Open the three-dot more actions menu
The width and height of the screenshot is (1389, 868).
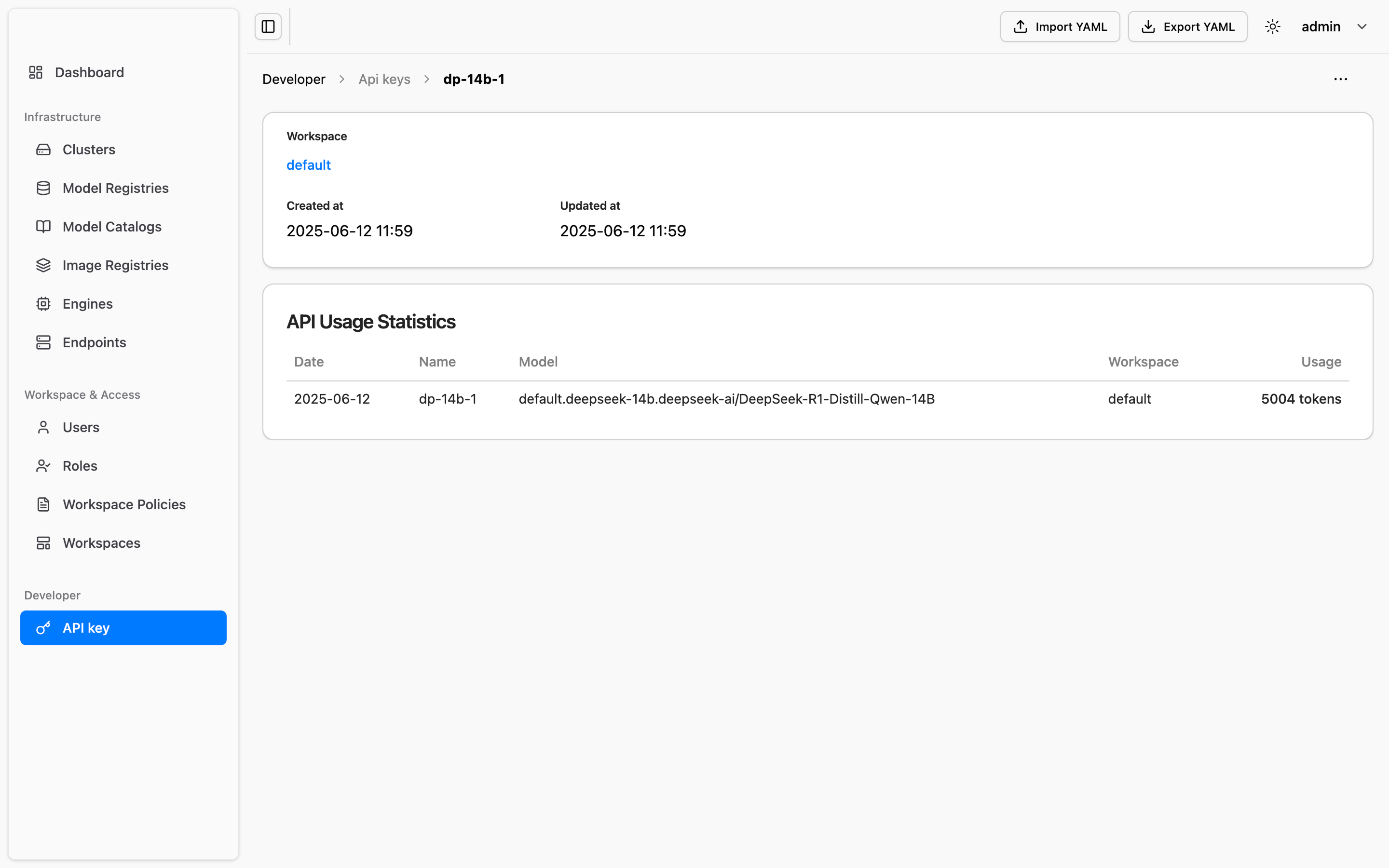point(1340,79)
